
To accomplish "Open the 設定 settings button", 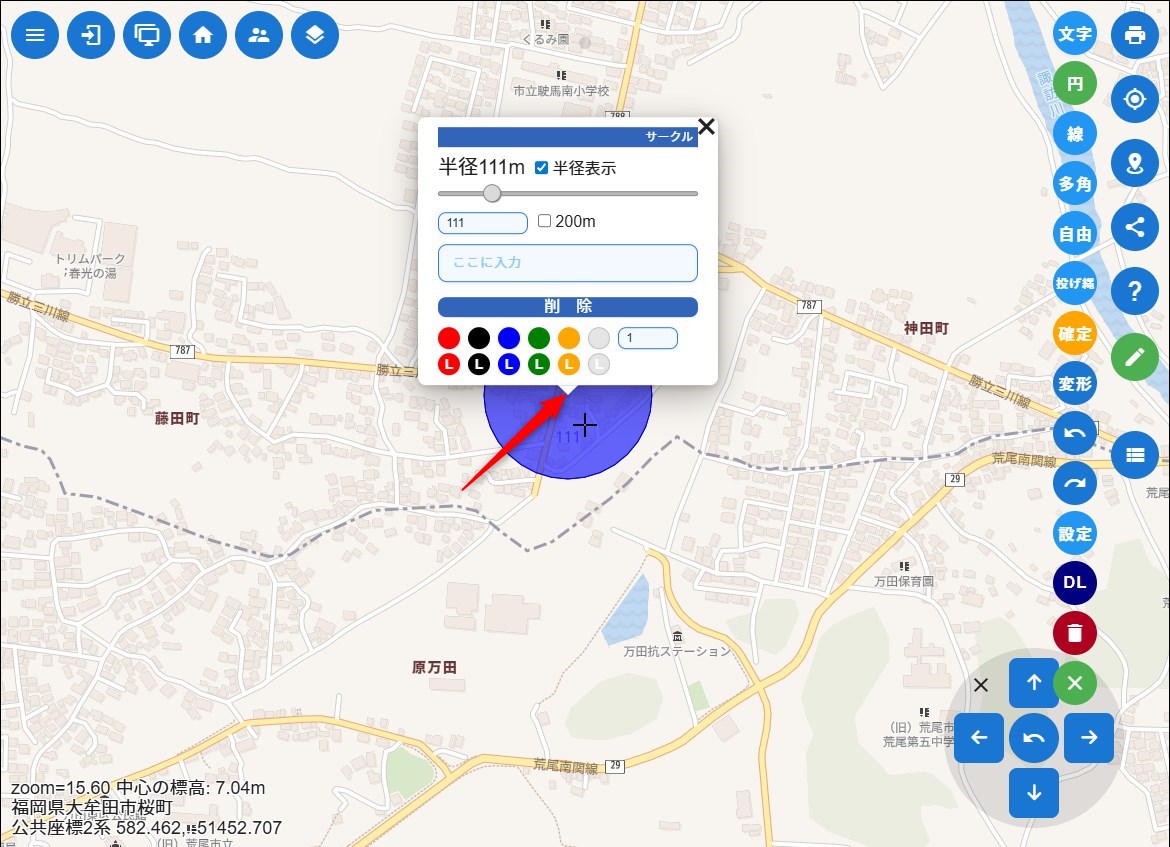I will [1075, 533].
